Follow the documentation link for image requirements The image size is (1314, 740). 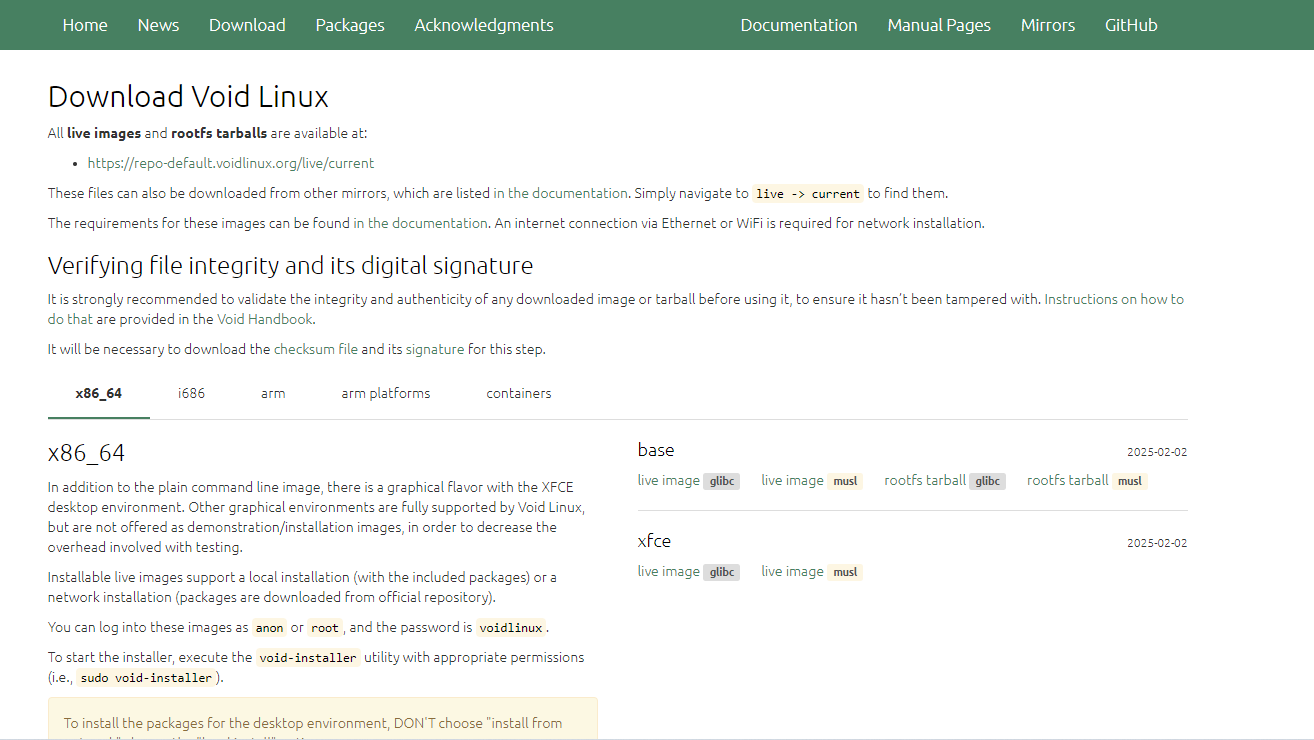(421, 223)
